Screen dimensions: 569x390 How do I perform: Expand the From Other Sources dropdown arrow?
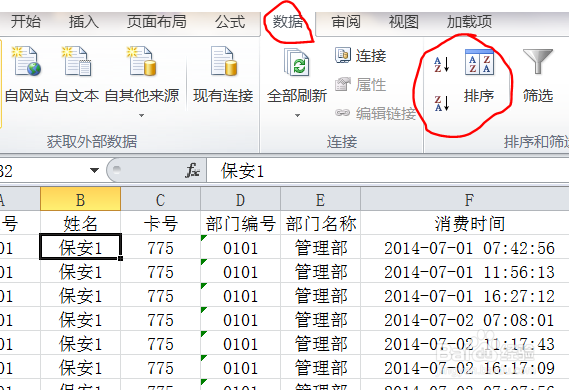[x=142, y=116]
